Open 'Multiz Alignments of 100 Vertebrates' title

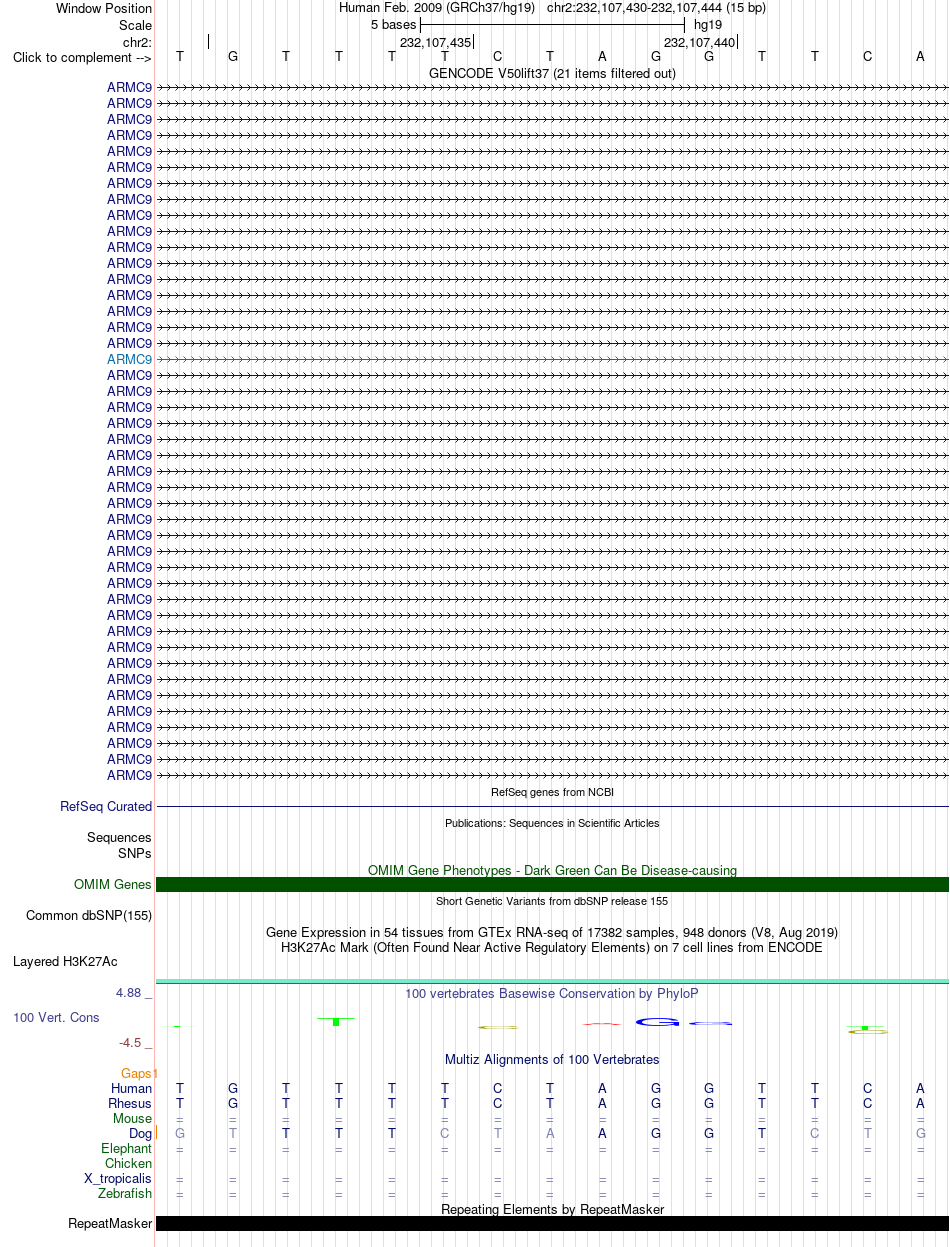point(552,1059)
